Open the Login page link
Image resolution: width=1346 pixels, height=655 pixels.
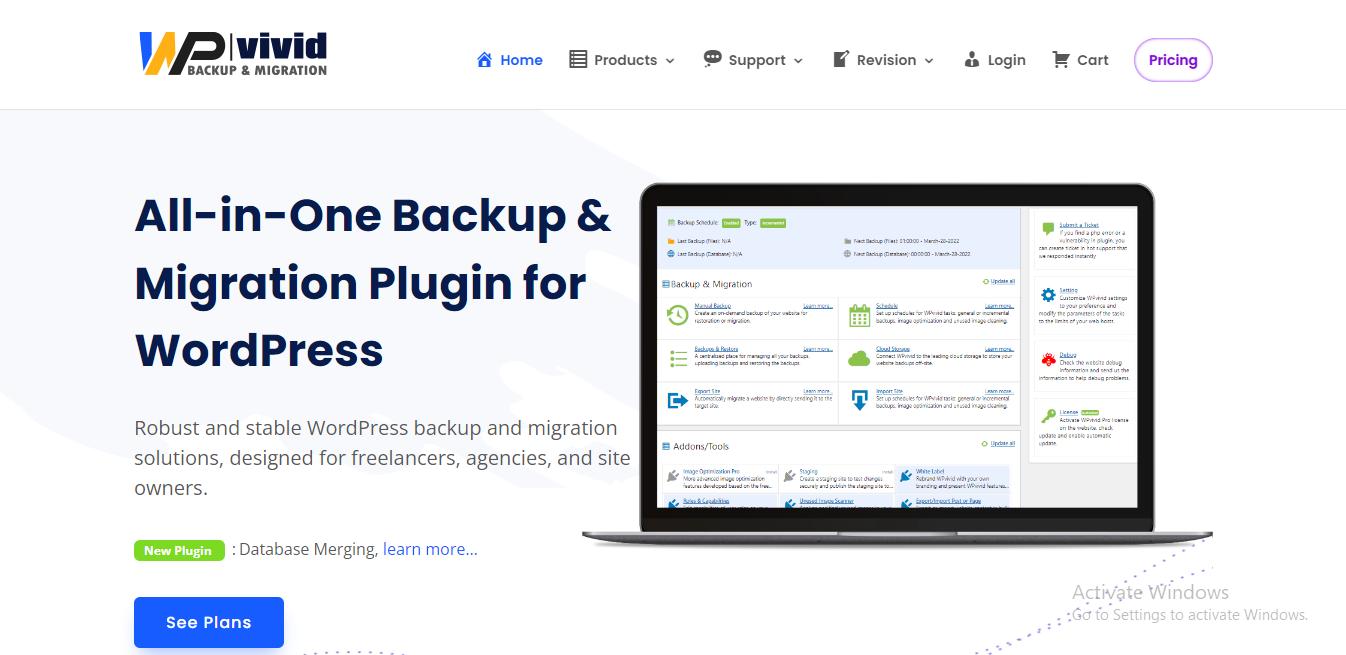(x=1006, y=60)
